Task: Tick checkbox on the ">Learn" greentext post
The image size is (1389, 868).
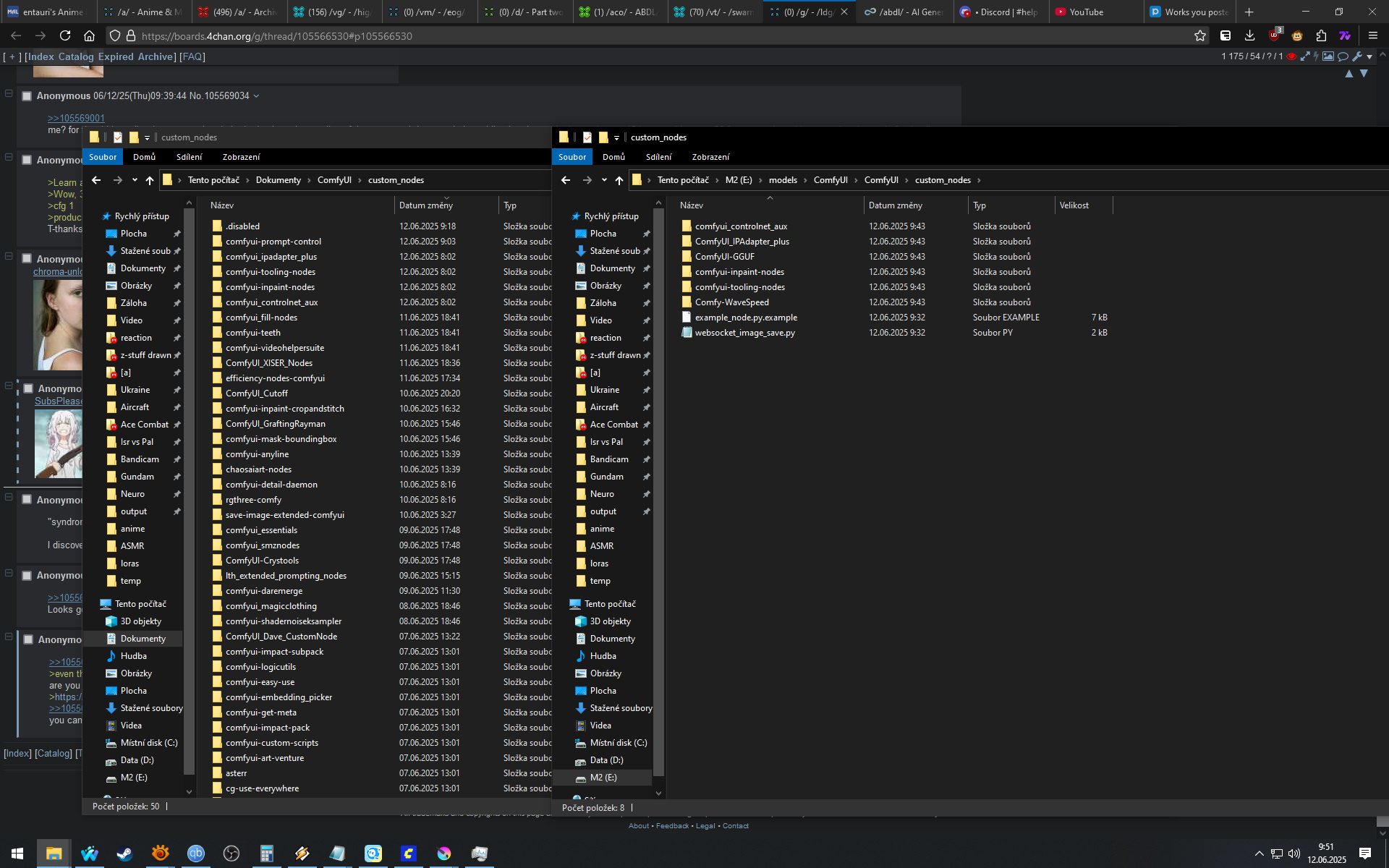Action: [27, 160]
